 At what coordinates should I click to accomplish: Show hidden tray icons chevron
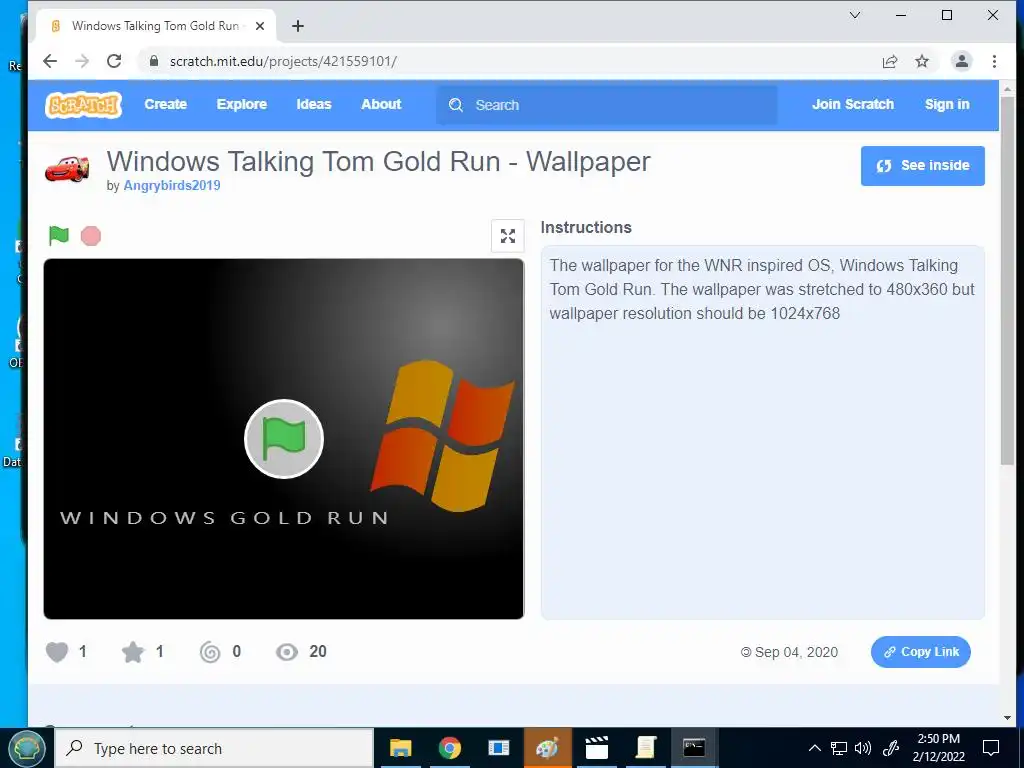coord(814,748)
